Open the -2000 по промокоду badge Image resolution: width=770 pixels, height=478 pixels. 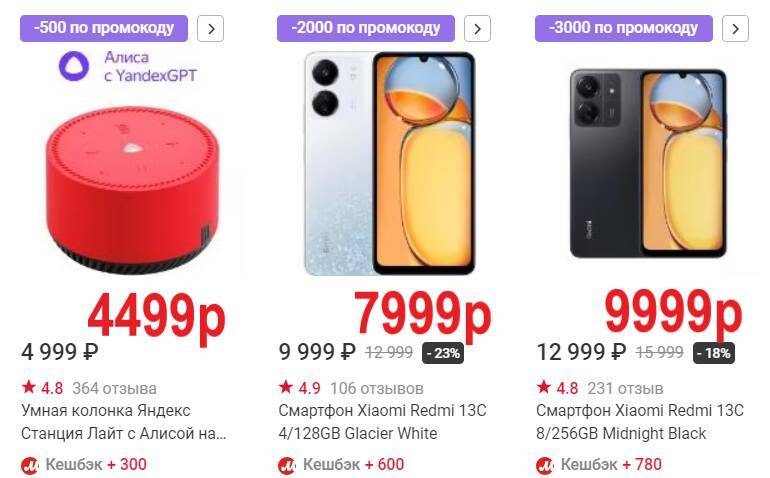click(366, 28)
